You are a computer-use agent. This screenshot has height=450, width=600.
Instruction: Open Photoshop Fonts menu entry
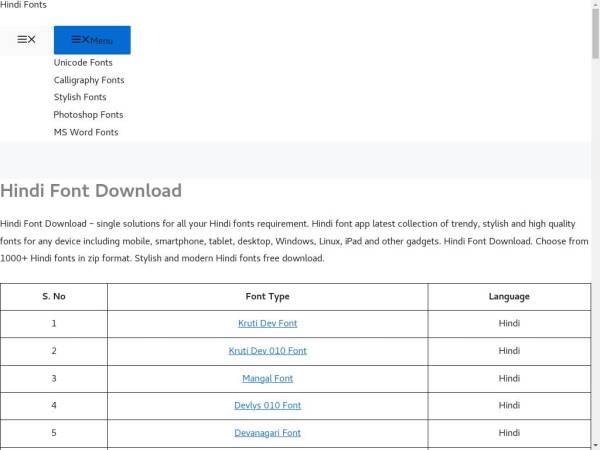[88, 115]
